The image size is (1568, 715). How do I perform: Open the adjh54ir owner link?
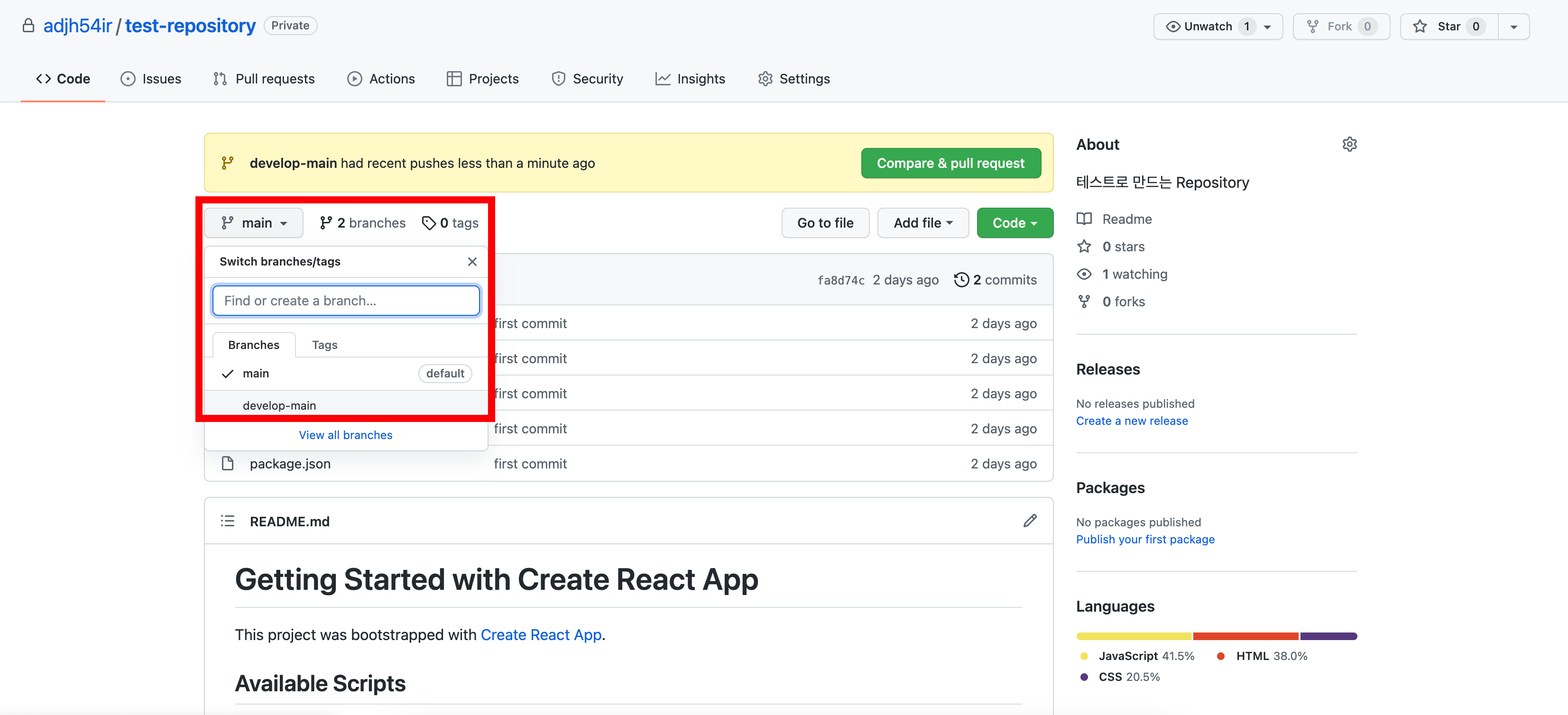pyautogui.click(x=77, y=26)
